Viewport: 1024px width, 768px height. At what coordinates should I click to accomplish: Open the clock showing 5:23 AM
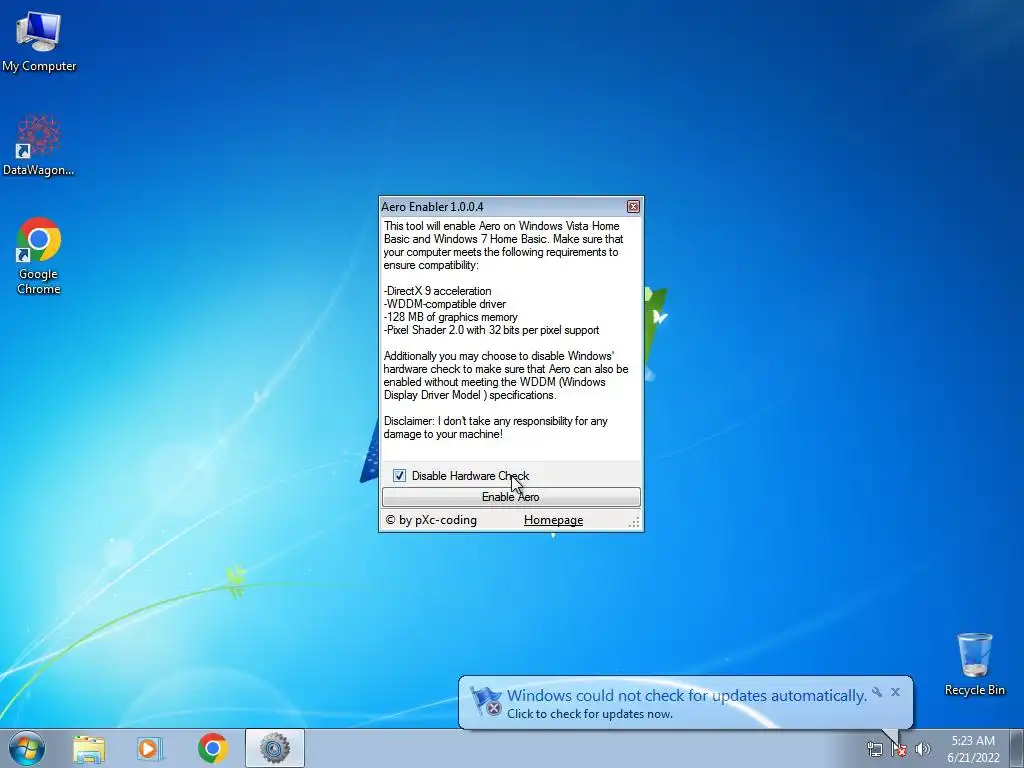[973, 749]
